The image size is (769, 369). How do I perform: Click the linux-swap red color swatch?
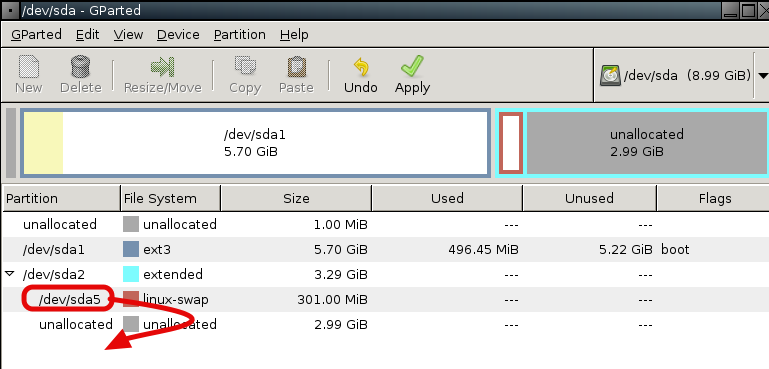click(131, 299)
